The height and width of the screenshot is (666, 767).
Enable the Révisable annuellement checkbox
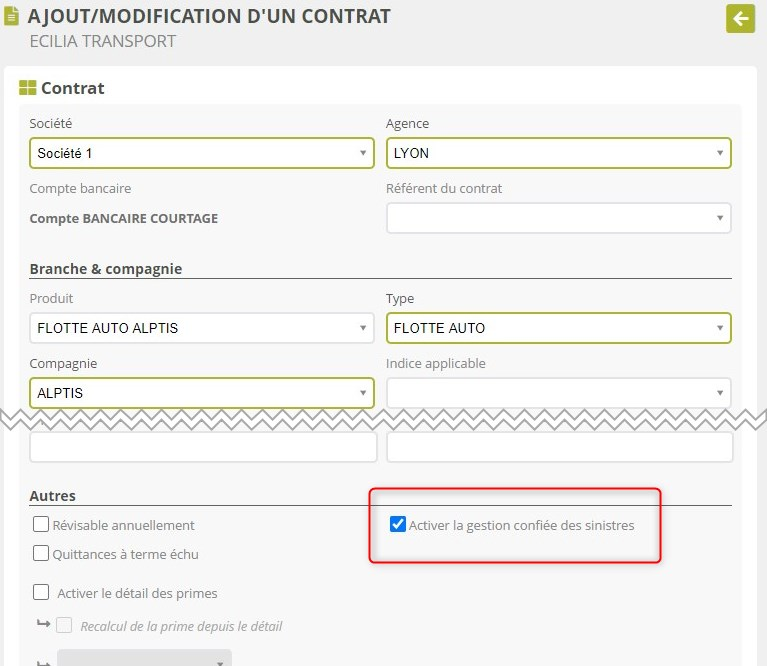coord(41,525)
